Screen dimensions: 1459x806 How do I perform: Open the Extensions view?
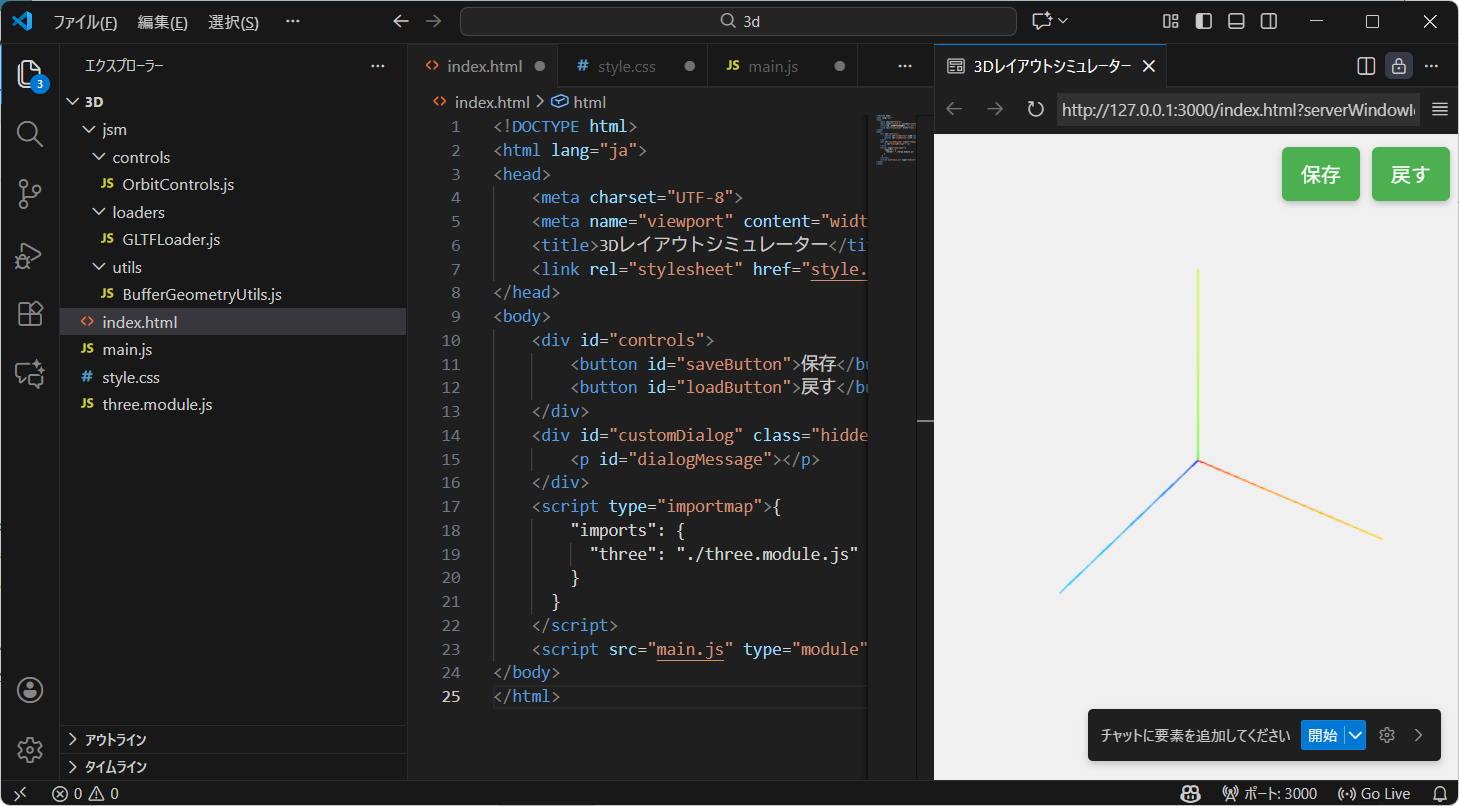(30, 314)
